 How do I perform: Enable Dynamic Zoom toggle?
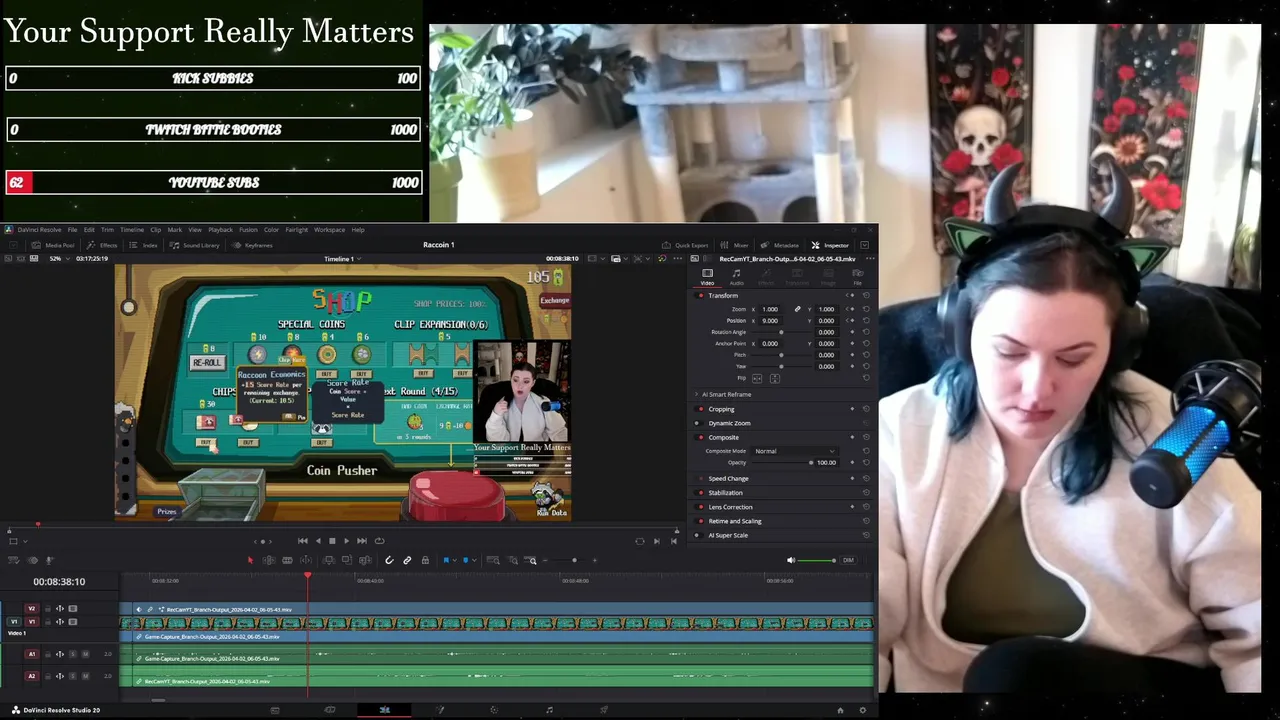(x=700, y=423)
